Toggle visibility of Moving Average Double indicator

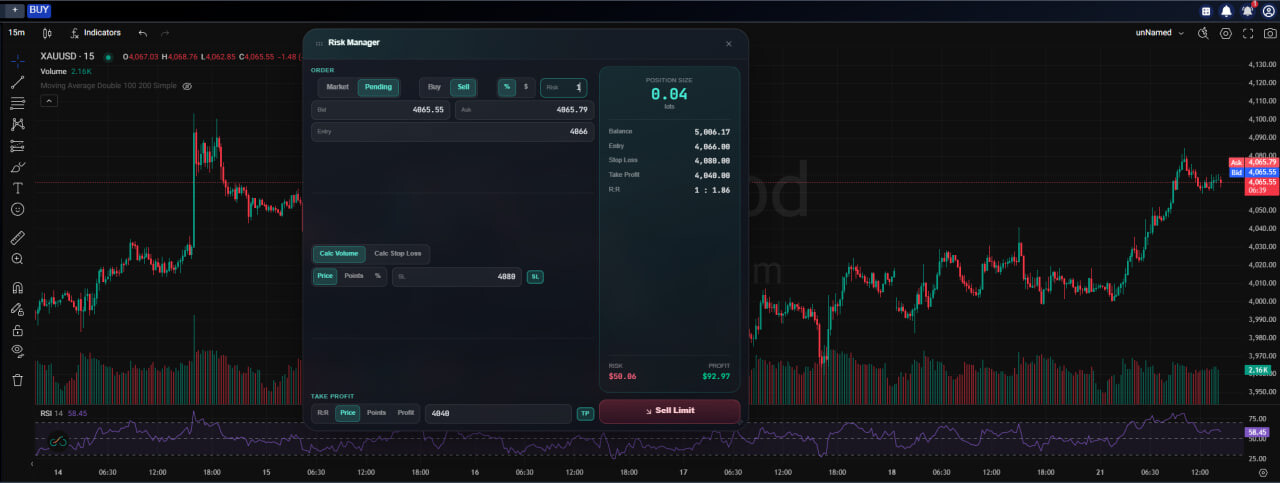pyautogui.click(x=187, y=86)
